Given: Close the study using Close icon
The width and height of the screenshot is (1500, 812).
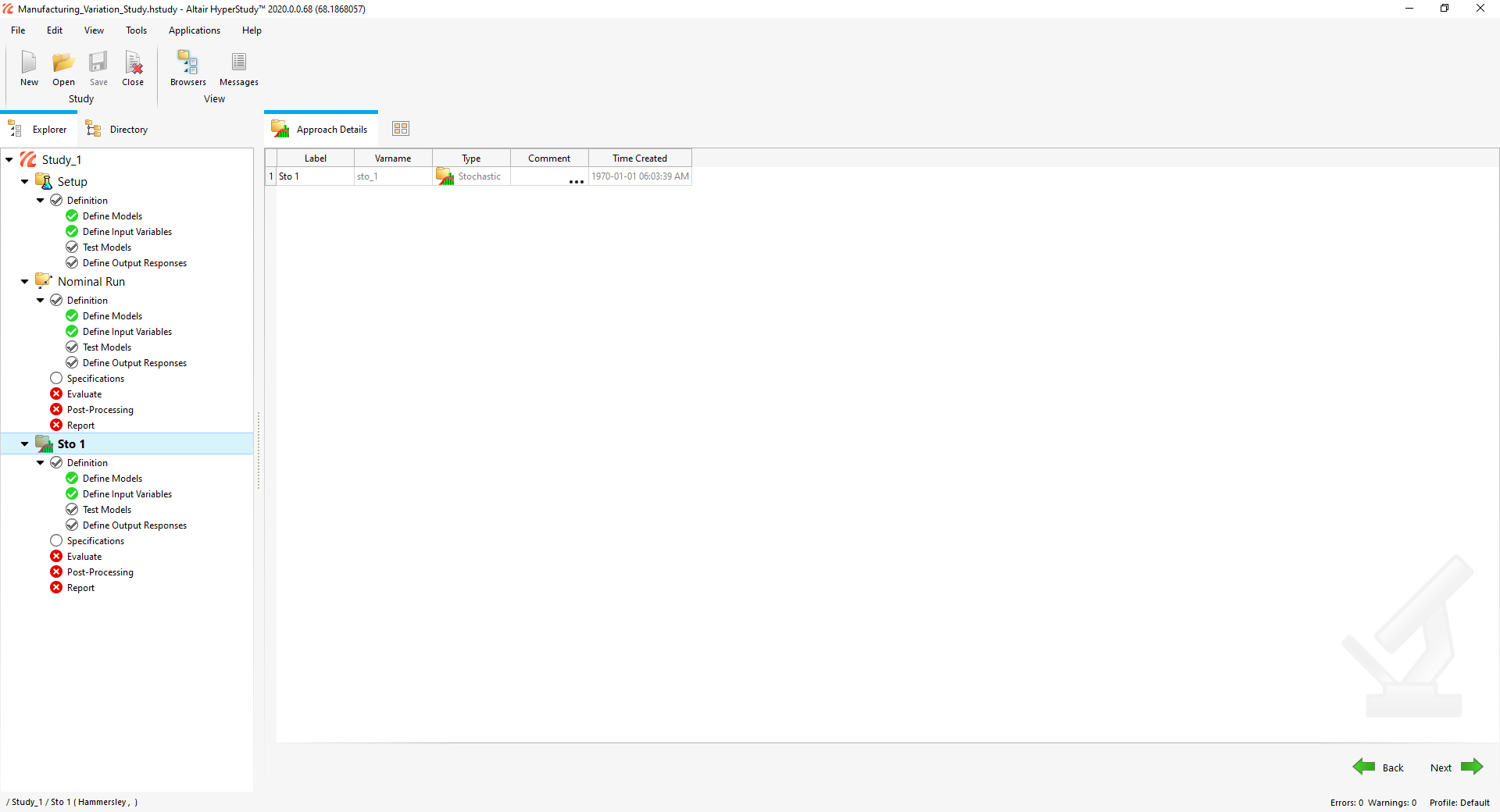Looking at the screenshot, I should click(133, 62).
